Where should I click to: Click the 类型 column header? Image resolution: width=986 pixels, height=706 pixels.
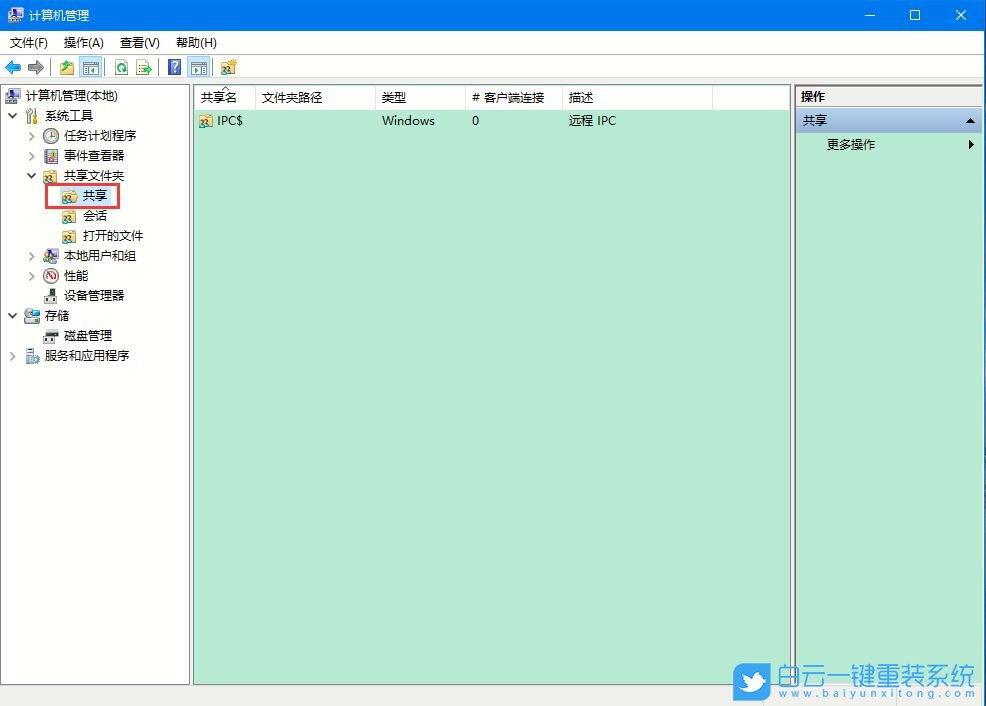[394, 98]
